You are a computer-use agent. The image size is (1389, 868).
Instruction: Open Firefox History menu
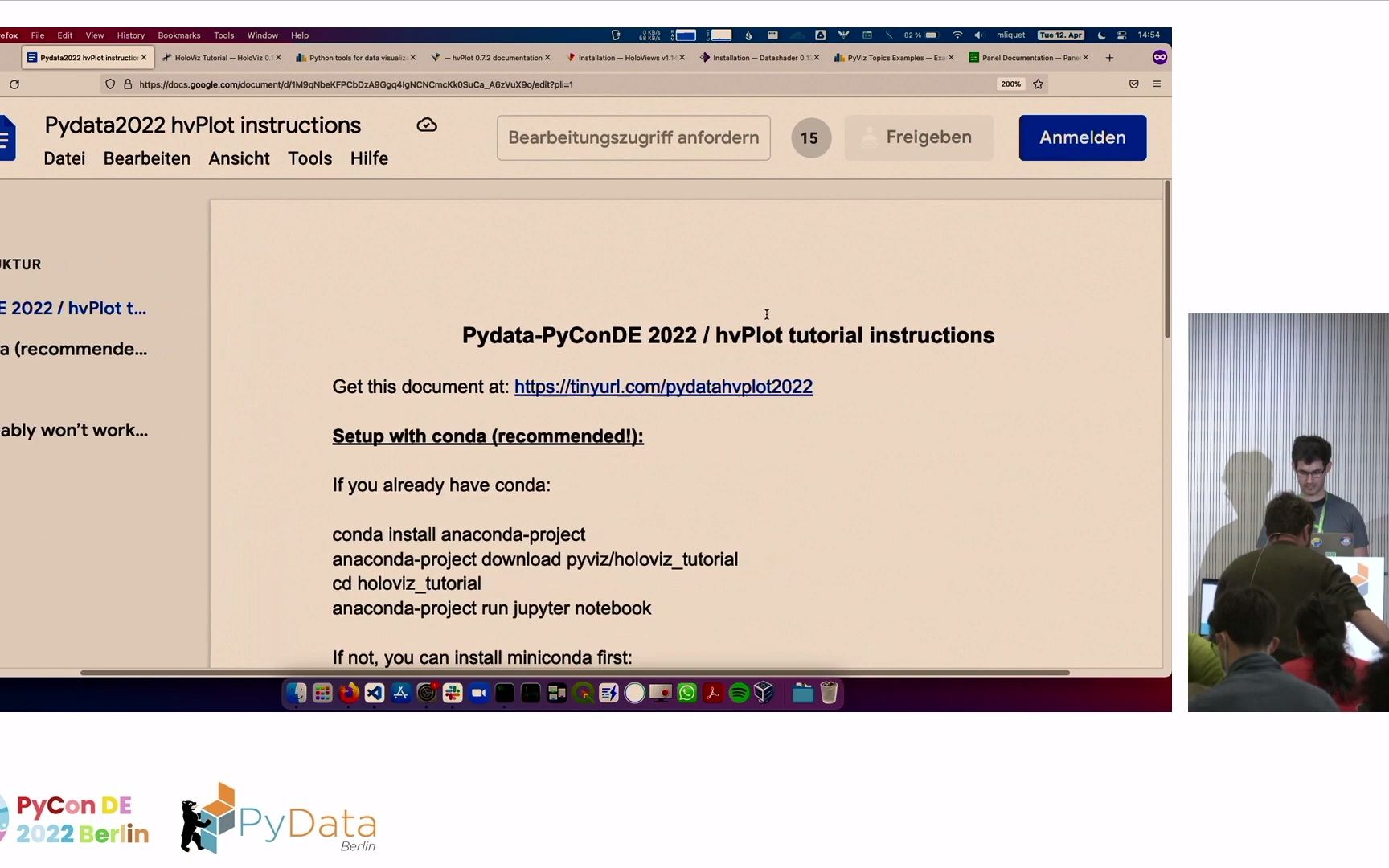click(131, 35)
